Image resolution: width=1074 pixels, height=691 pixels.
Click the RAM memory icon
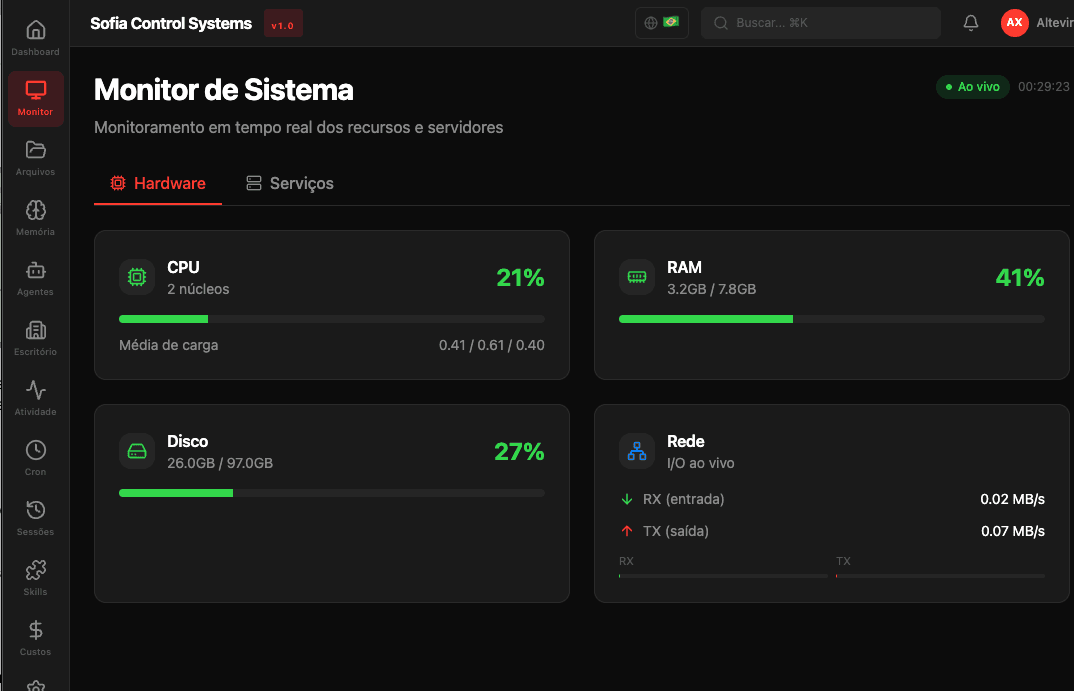click(x=637, y=277)
